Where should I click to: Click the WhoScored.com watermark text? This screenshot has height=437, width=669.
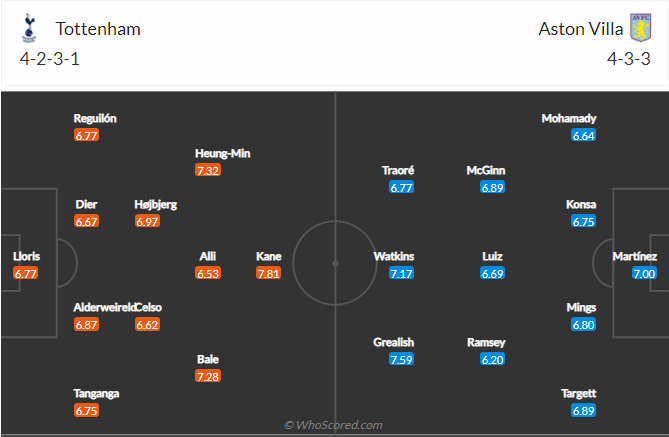333,425
